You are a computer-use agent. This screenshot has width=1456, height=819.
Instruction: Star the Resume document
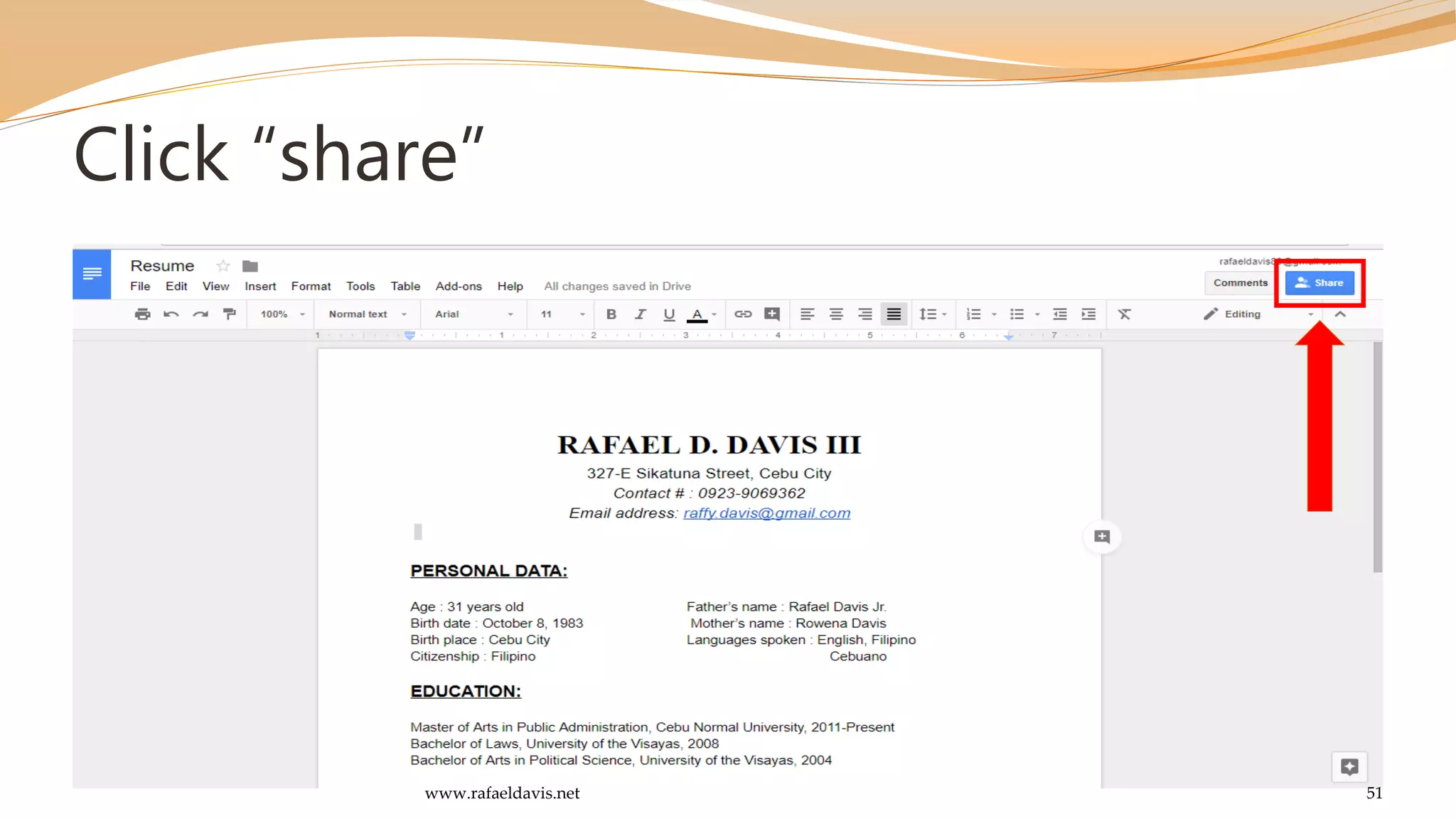(x=223, y=266)
